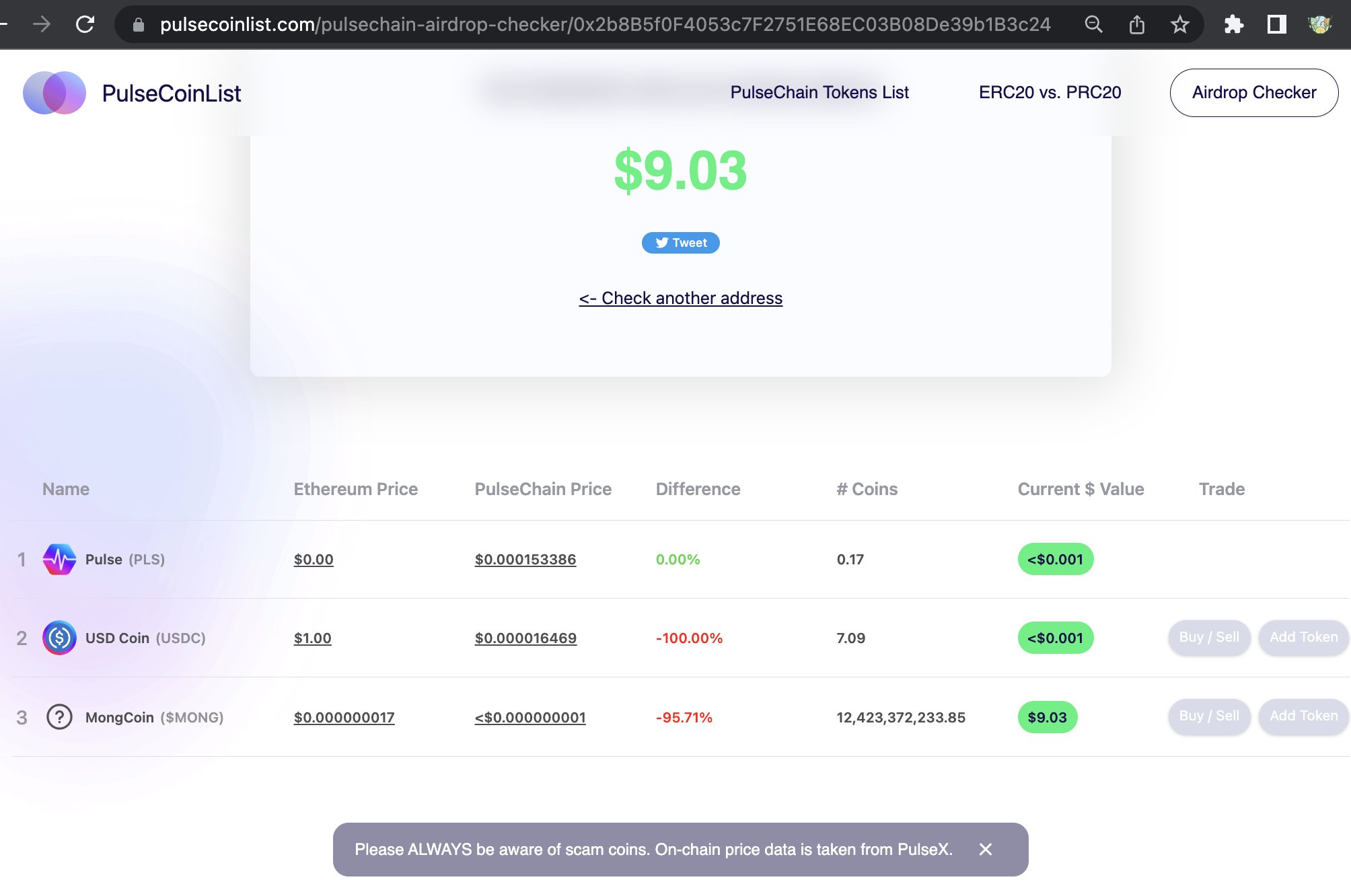
Task: Open the PulseChain Tokens List menu
Action: coord(819,92)
